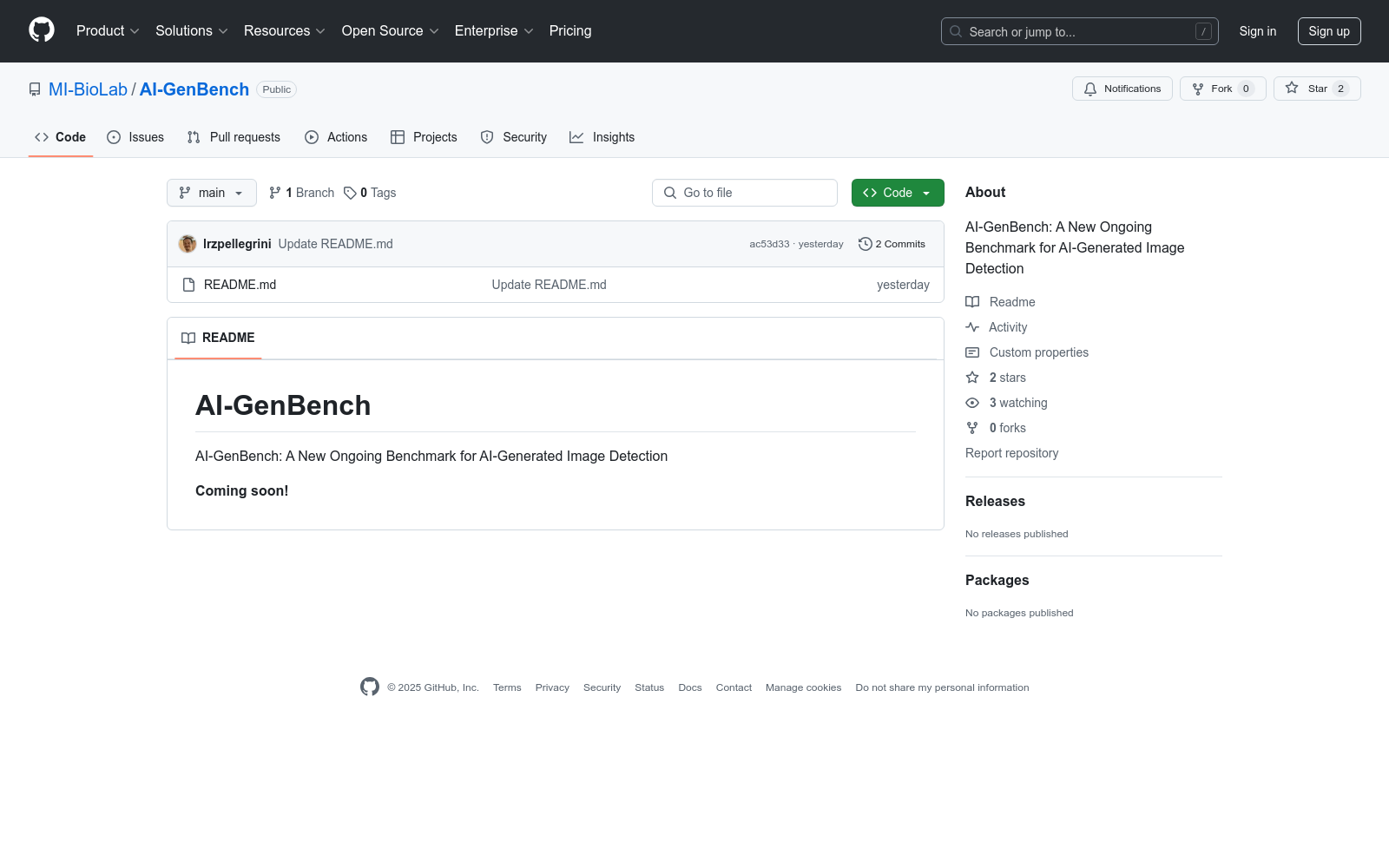Open the Docs footer link
This screenshot has width=1389, height=868.
(690, 687)
